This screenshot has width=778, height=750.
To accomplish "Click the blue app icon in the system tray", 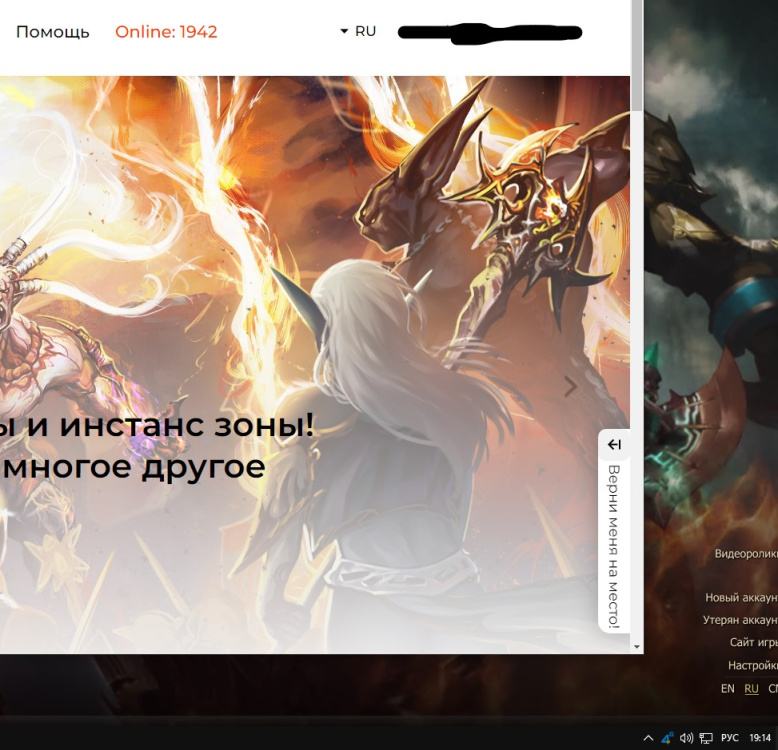I will tap(667, 739).
